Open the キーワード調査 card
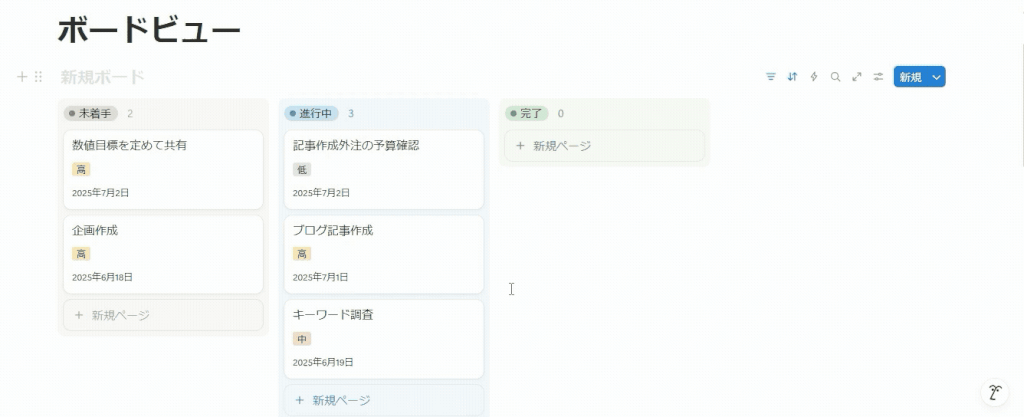Image resolution: width=1024 pixels, height=417 pixels. point(384,339)
